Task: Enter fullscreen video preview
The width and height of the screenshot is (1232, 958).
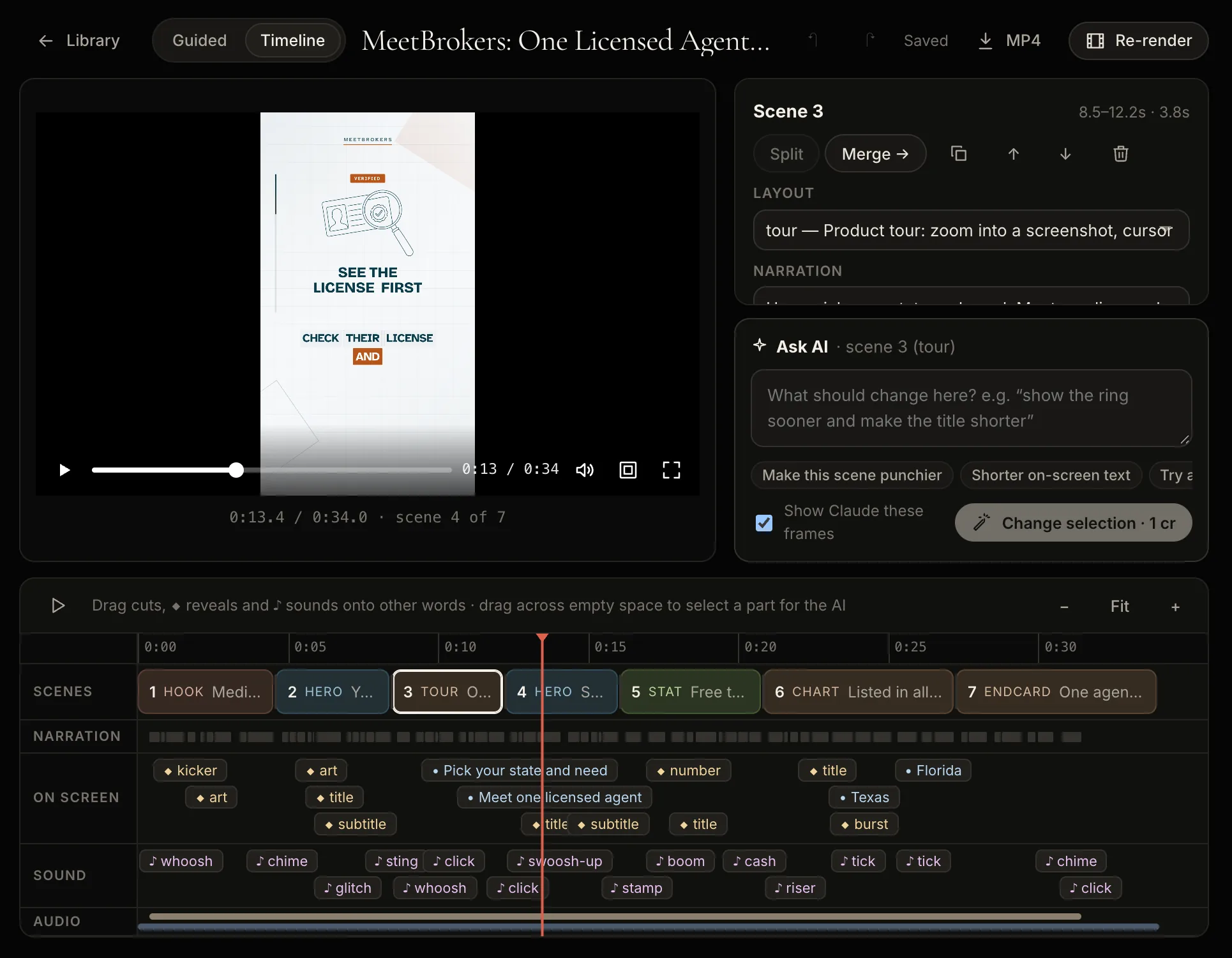Action: (x=672, y=470)
